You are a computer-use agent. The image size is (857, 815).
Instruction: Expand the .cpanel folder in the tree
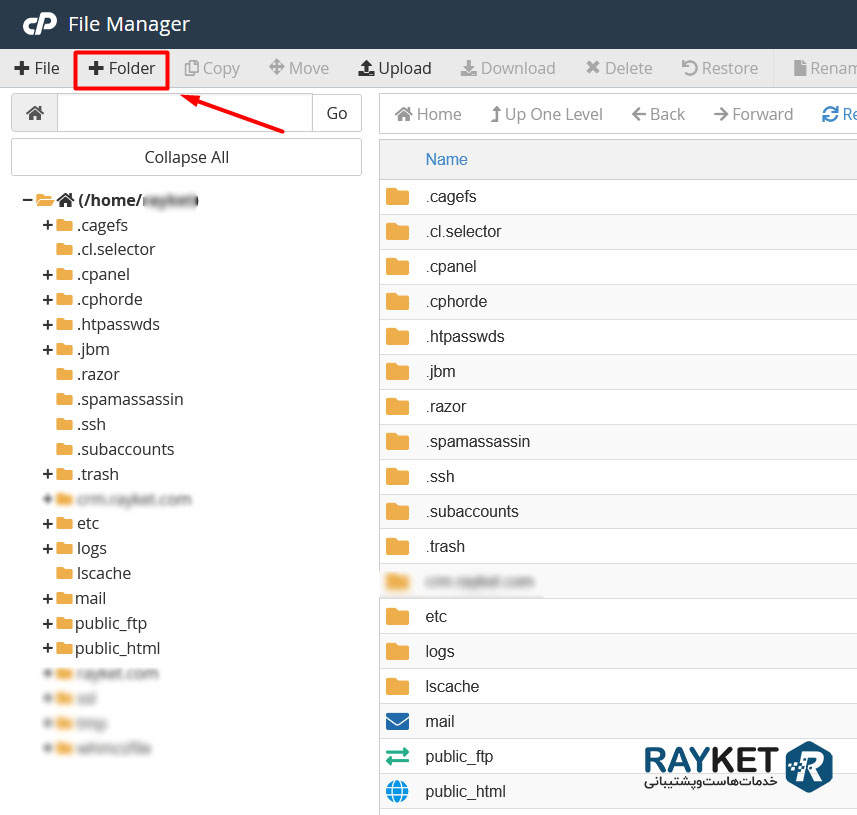click(48, 274)
